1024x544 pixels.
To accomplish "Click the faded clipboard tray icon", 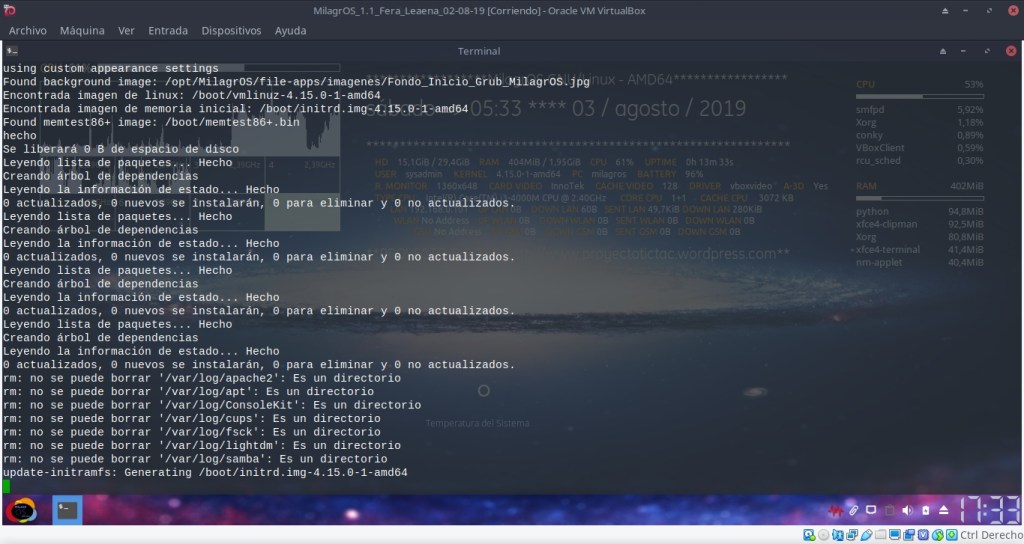I will pos(889,510).
